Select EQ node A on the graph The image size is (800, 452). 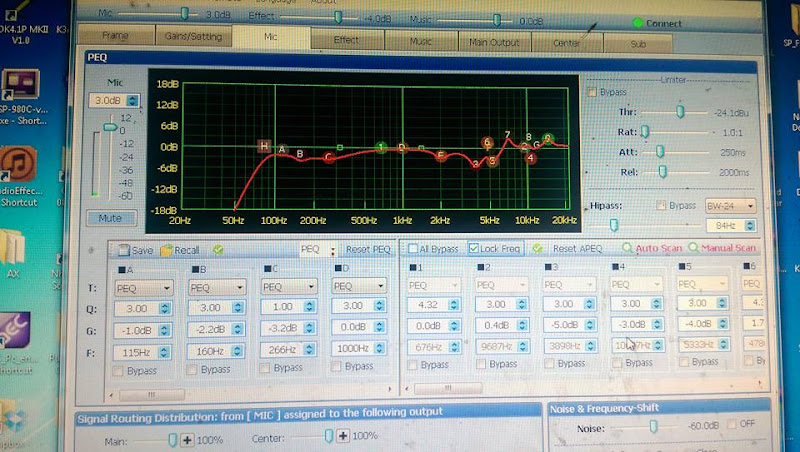coord(282,149)
